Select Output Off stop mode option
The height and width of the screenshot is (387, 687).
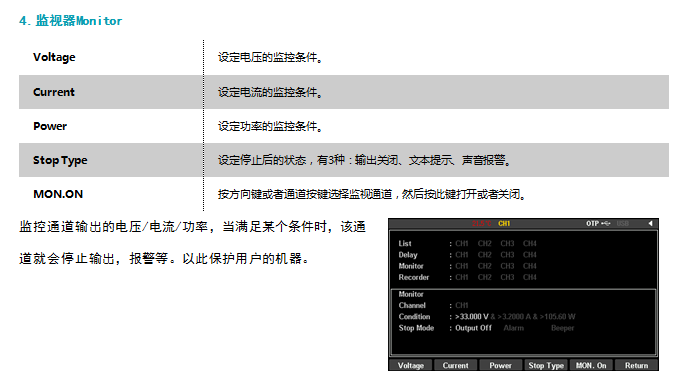(473, 328)
